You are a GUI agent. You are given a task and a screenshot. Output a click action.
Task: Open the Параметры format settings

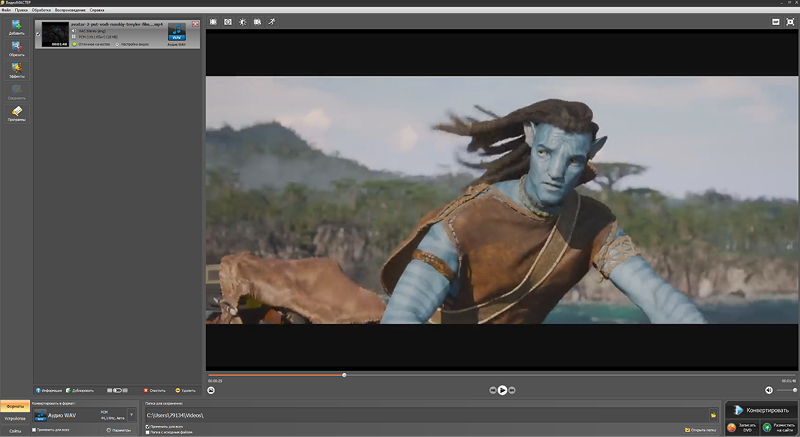(x=119, y=430)
